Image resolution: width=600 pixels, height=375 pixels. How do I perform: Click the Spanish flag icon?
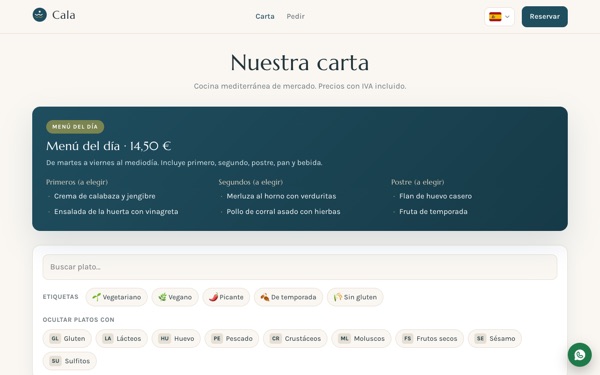click(495, 17)
